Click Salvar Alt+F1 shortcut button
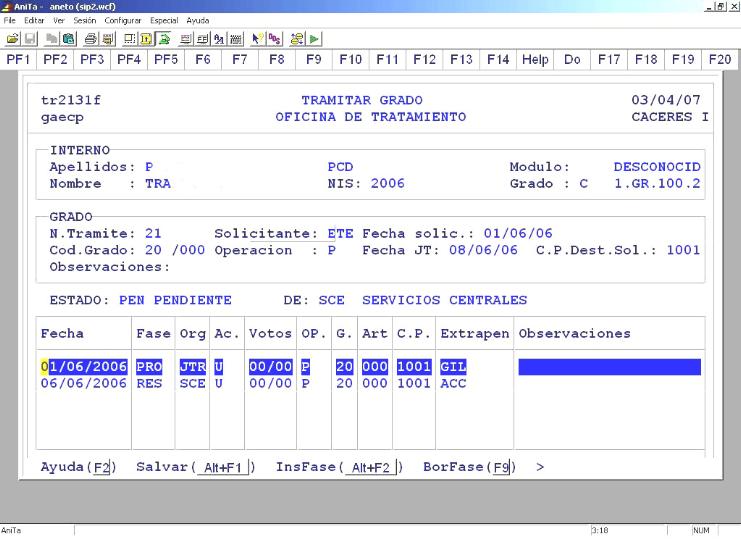741x539 pixels. point(196,467)
